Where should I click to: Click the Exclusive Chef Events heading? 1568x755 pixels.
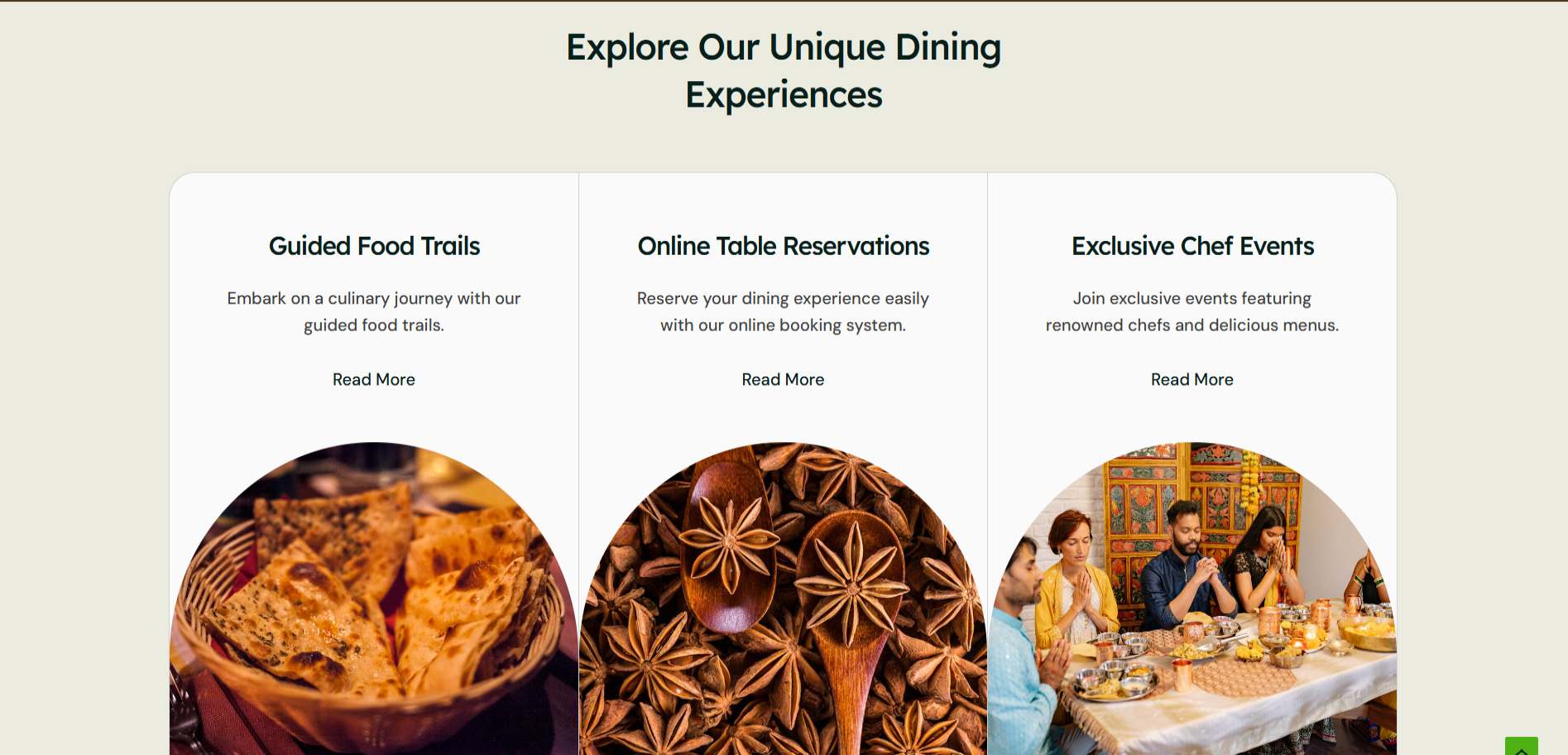(1192, 246)
